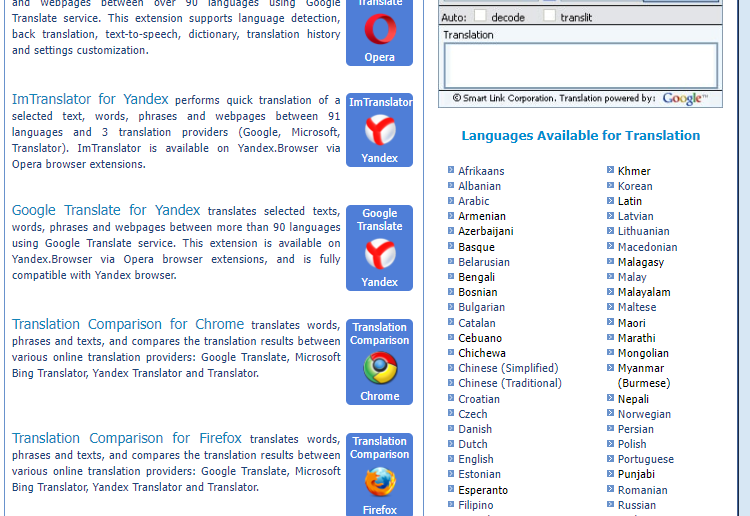Click inside the Translation text box
This screenshot has height=516, width=750.
pos(581,65)
